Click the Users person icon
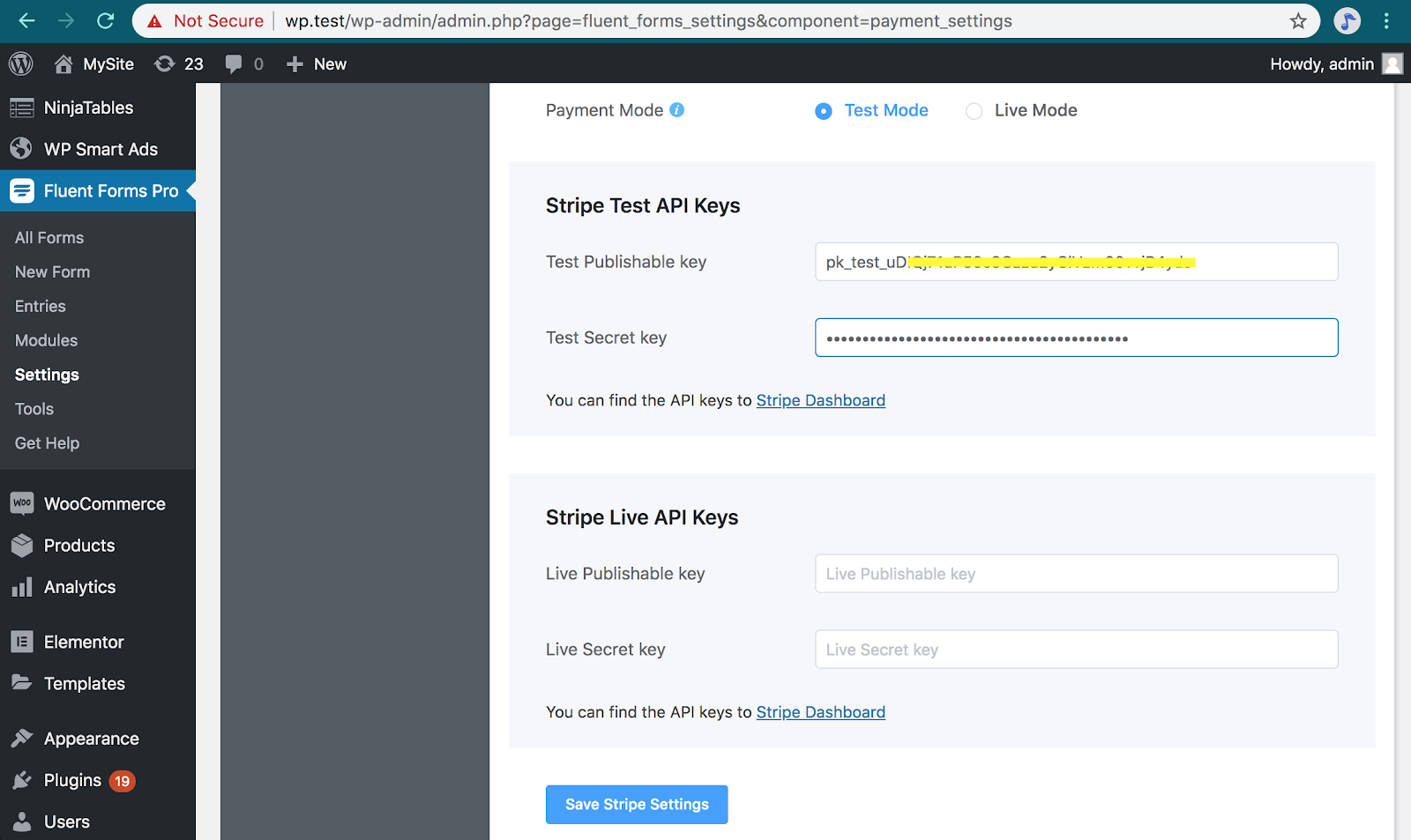 [22, 821]
